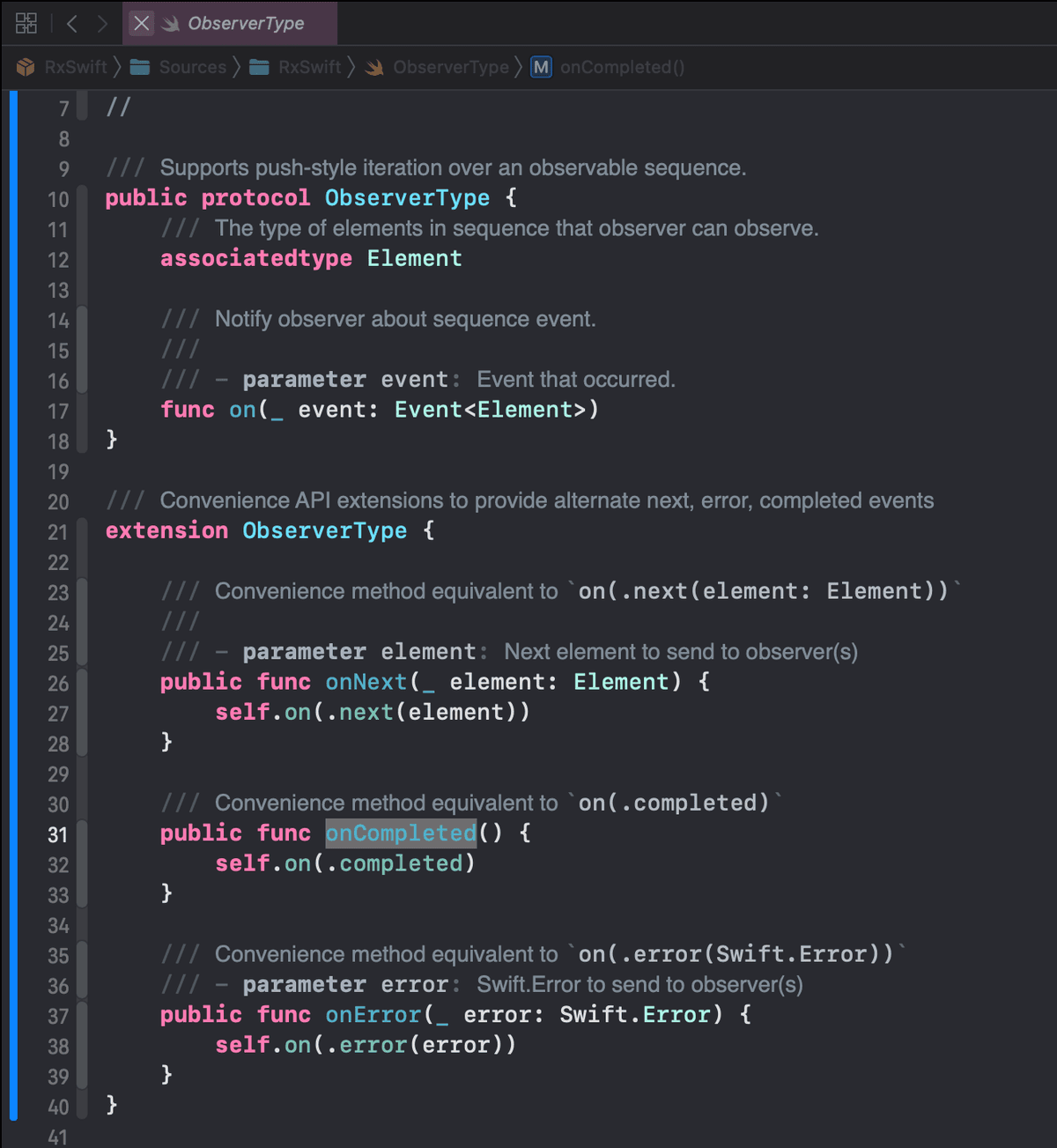Select the ObserverType editor tab
The width and height of the screenshot is (1057, 1148).
(x=231, y=23)
